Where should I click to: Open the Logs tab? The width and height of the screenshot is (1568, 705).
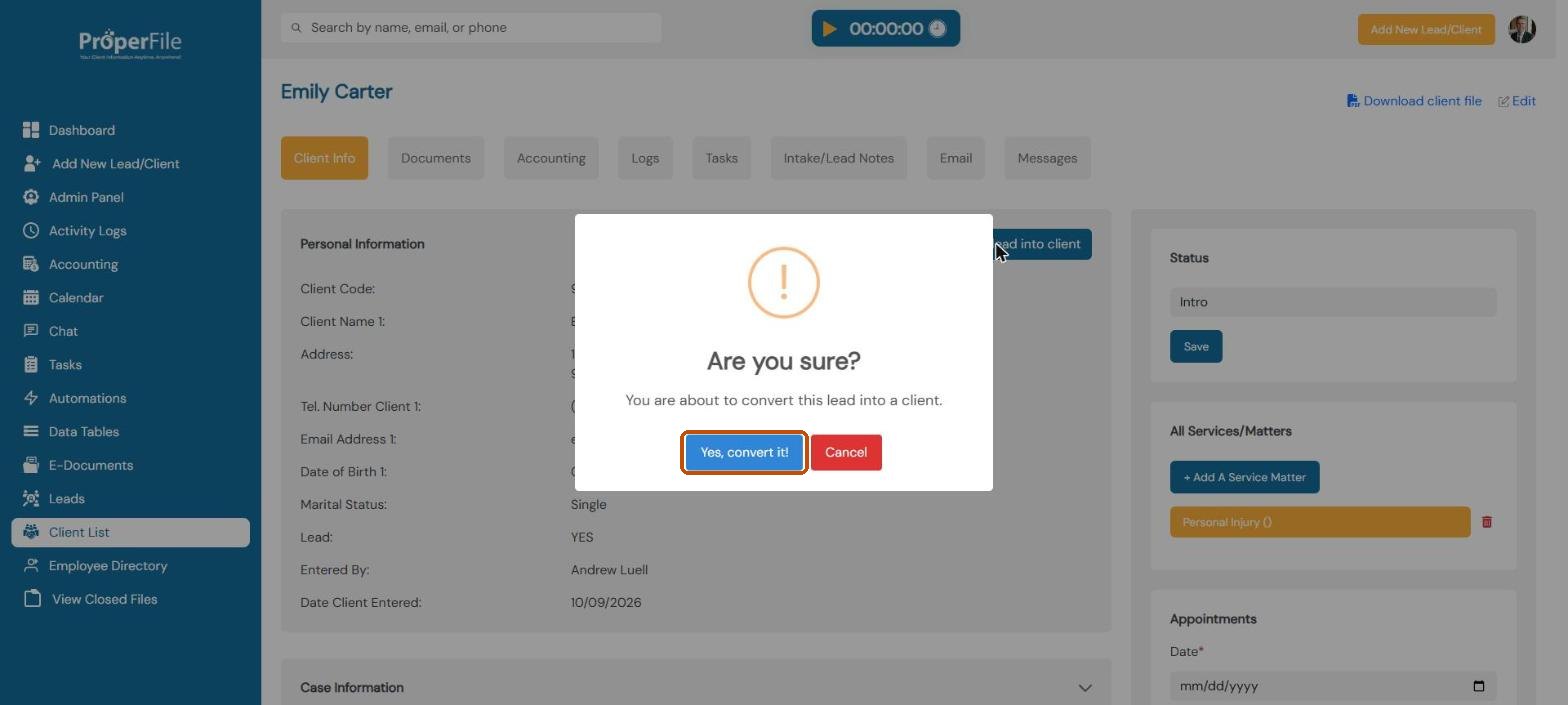point(645,158)
